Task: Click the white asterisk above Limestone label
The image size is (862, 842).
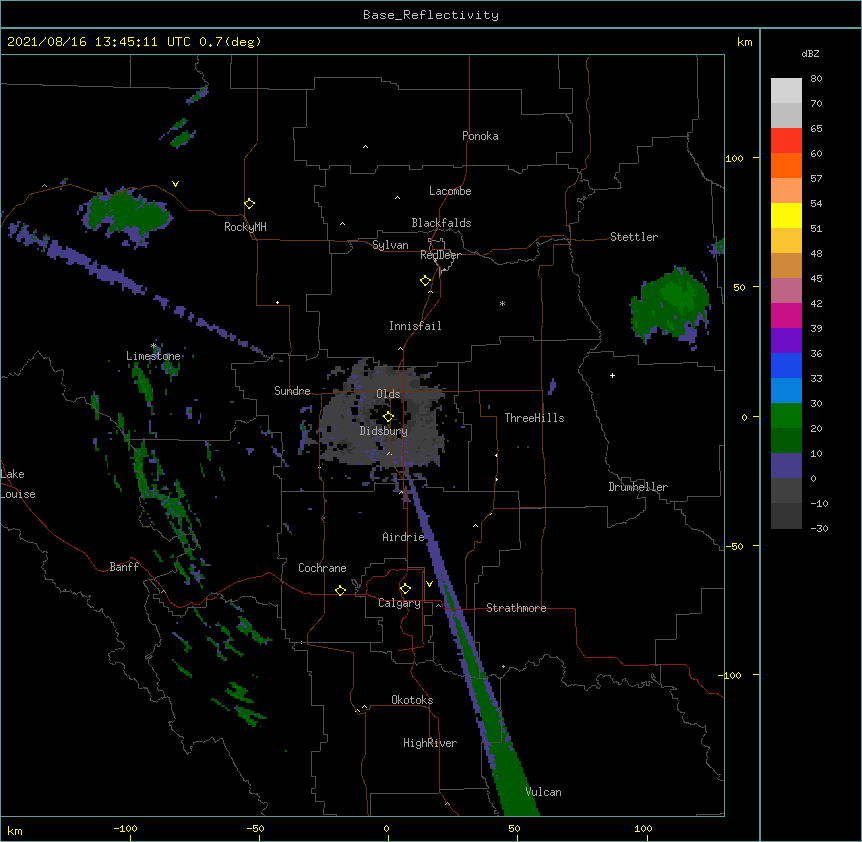Action: (x=154, y=346)
